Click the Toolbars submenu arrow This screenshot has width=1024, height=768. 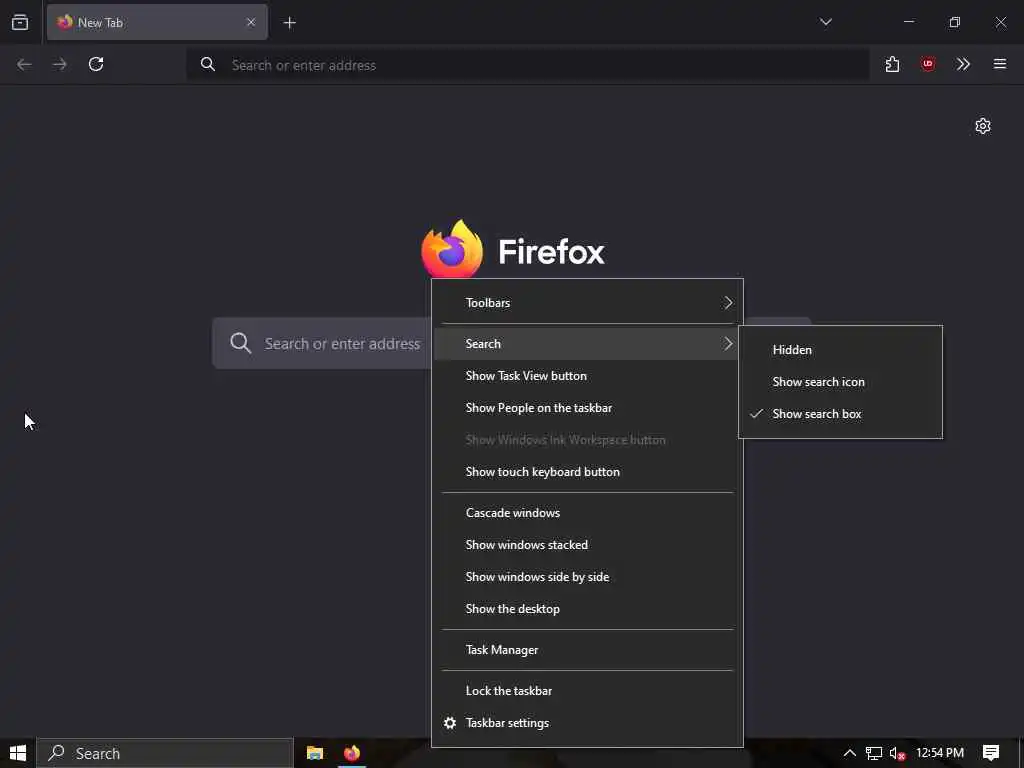[x=728, y=302]
